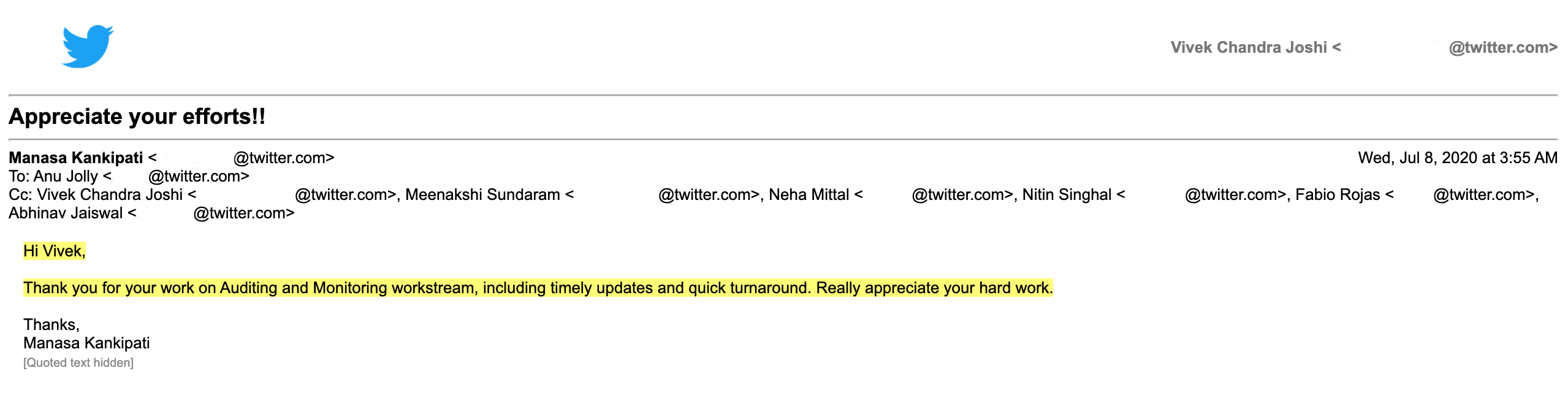Click the highlighted "Hi Vivek," greeting

(54, 251)
